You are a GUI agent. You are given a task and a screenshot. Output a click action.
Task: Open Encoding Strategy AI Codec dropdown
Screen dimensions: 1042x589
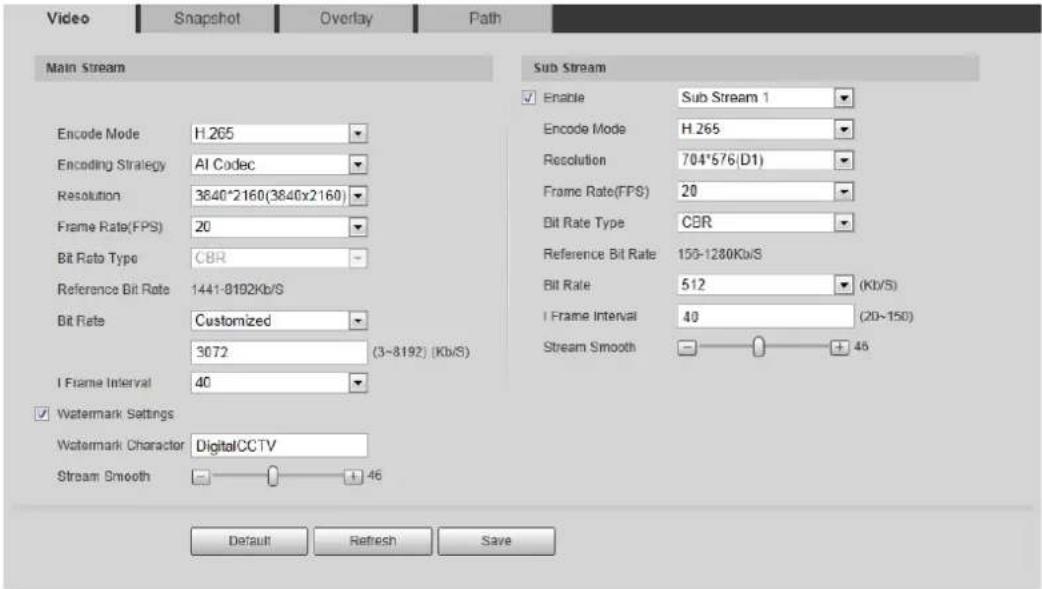279,164
